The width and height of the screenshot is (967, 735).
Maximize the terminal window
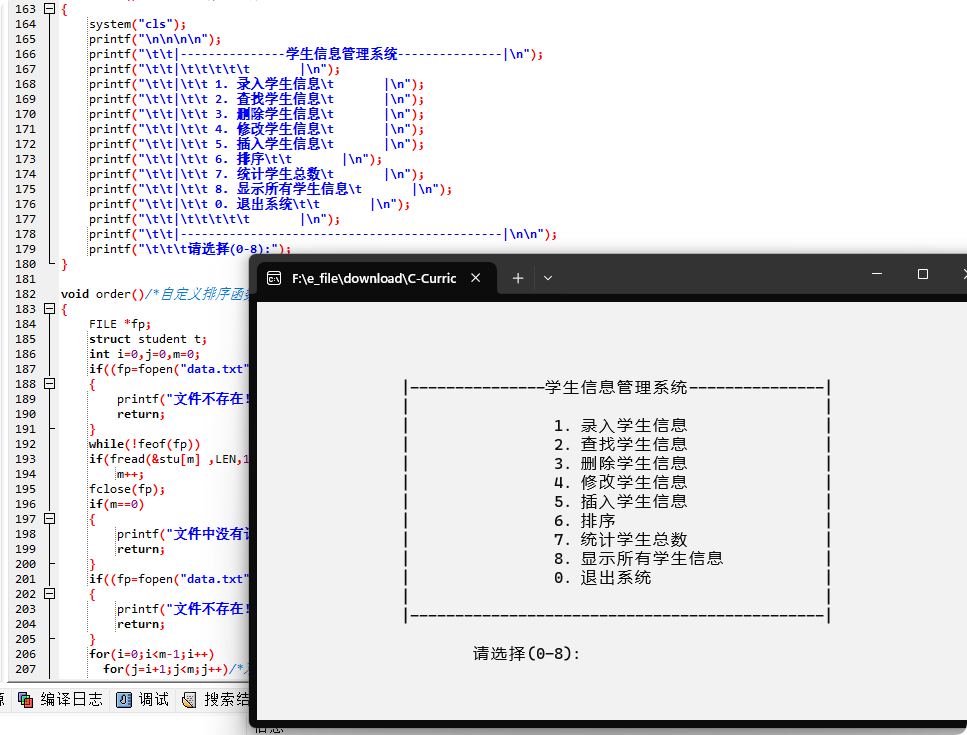pos(923,274)
